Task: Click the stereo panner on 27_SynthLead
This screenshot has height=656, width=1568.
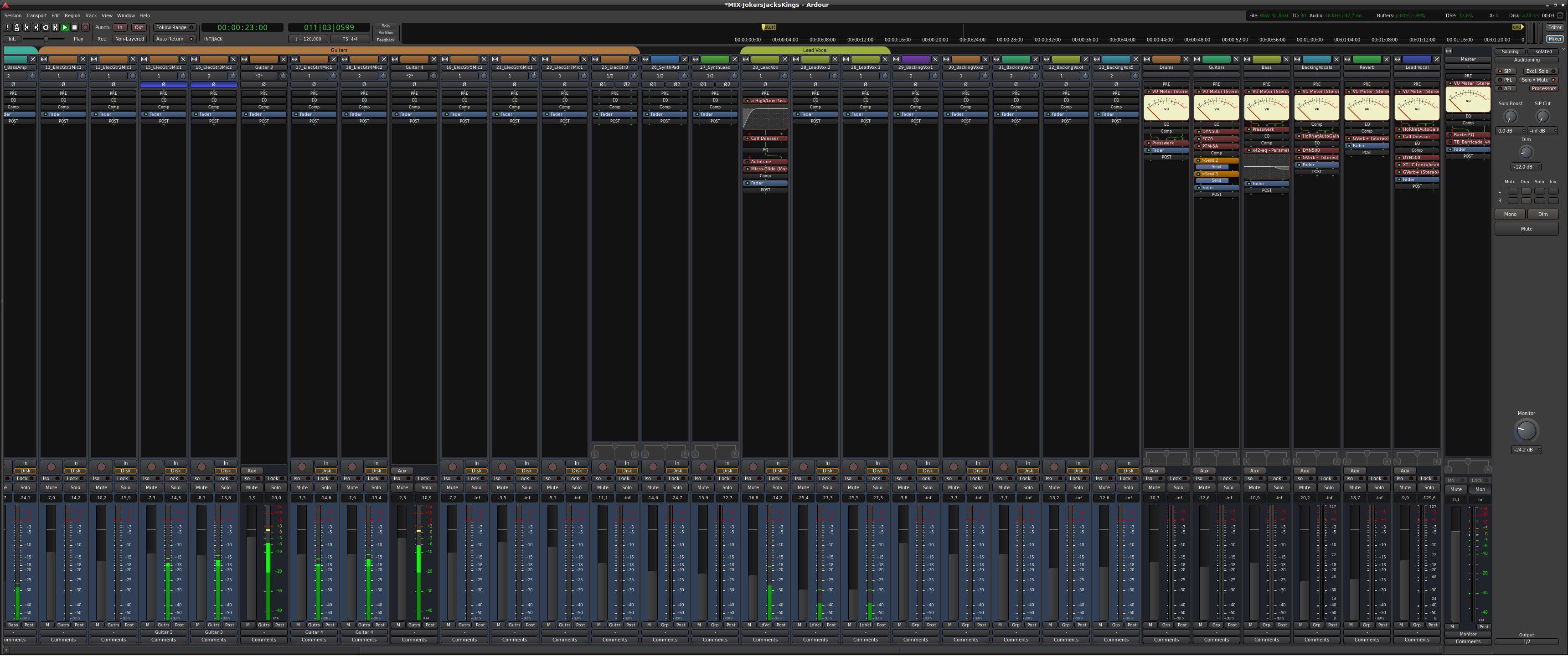Action: pos(715,450)
